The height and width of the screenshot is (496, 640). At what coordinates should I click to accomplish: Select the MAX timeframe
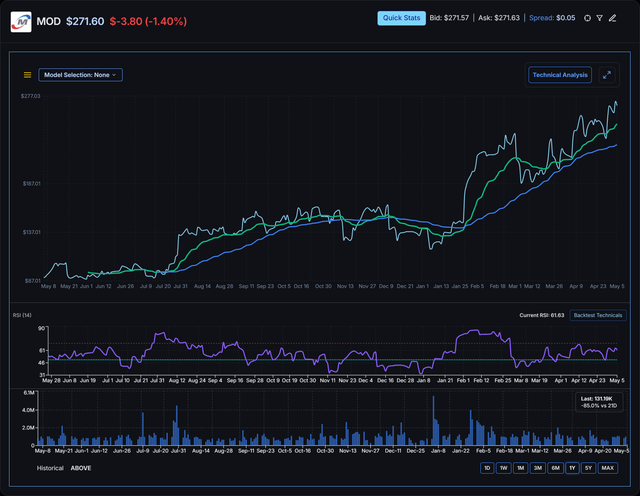point(607,468)
